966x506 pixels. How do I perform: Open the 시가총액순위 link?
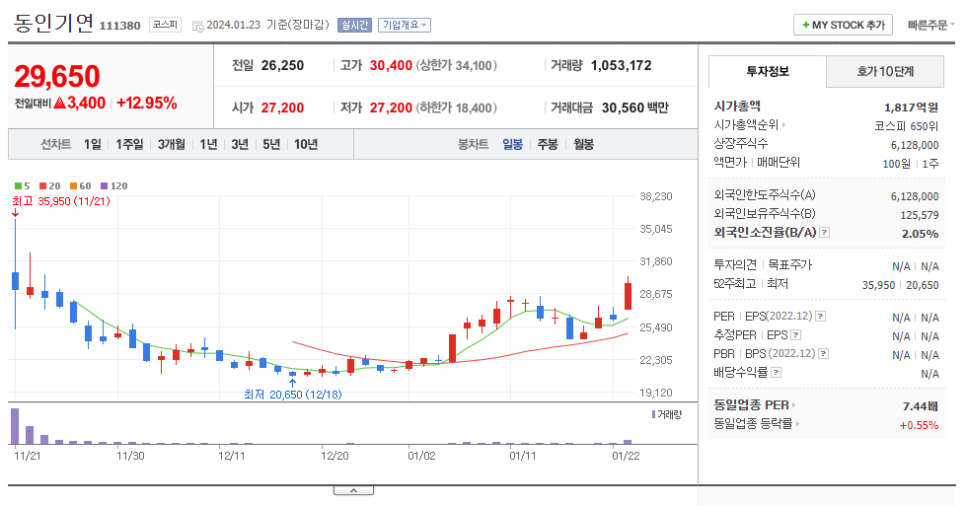point(749,125)
